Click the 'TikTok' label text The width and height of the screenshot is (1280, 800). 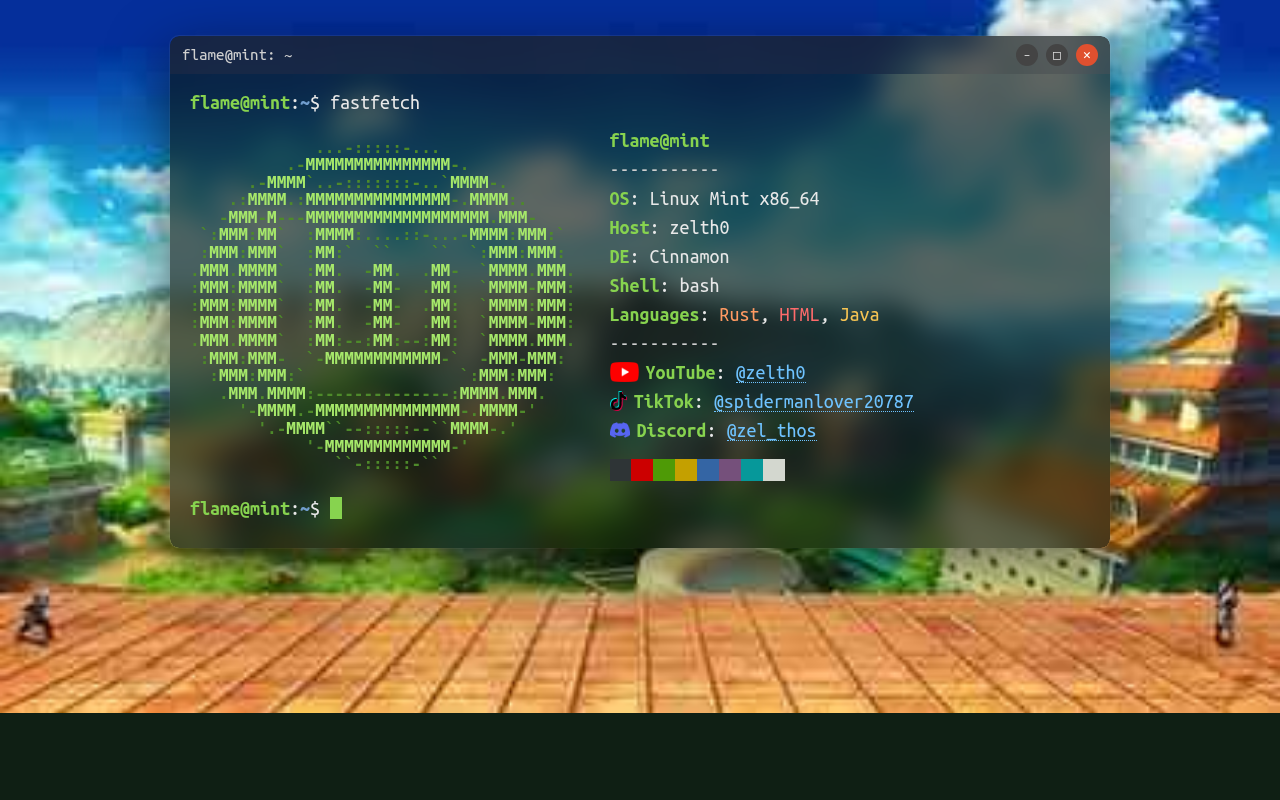[x=663, y=402]
